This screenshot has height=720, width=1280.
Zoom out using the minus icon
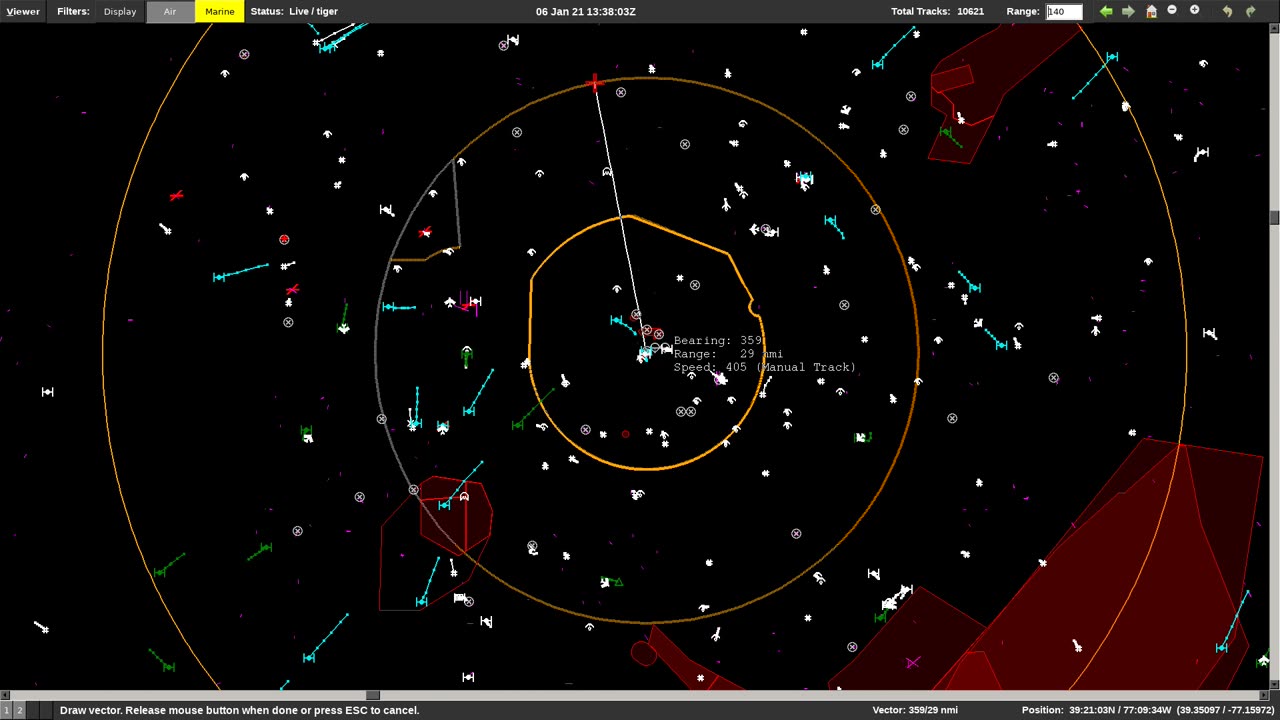click(1172, 10)
